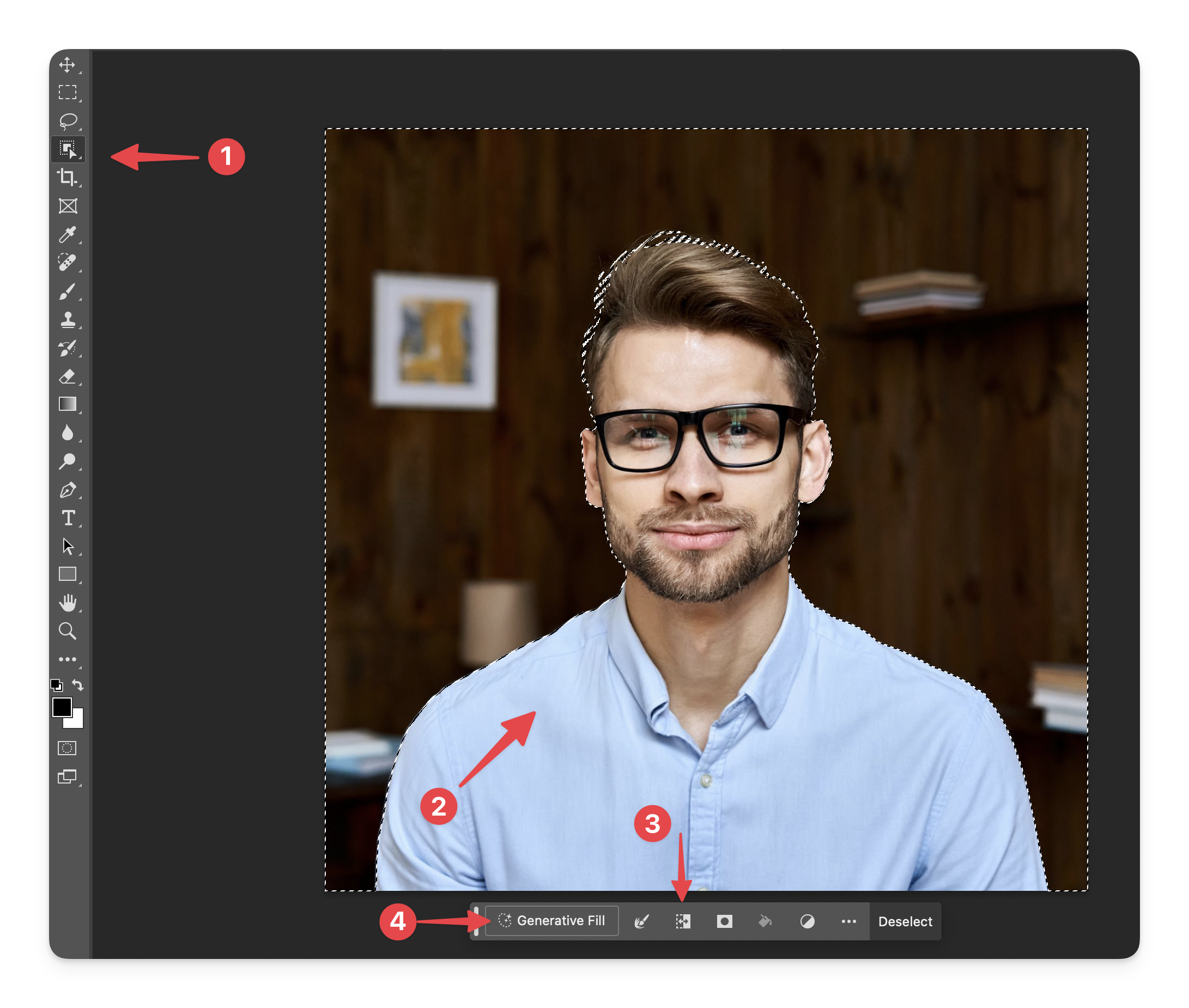This screenshot has width=1189, height=1008.
Task: Select the Path Selection tool
Action: 68,546
